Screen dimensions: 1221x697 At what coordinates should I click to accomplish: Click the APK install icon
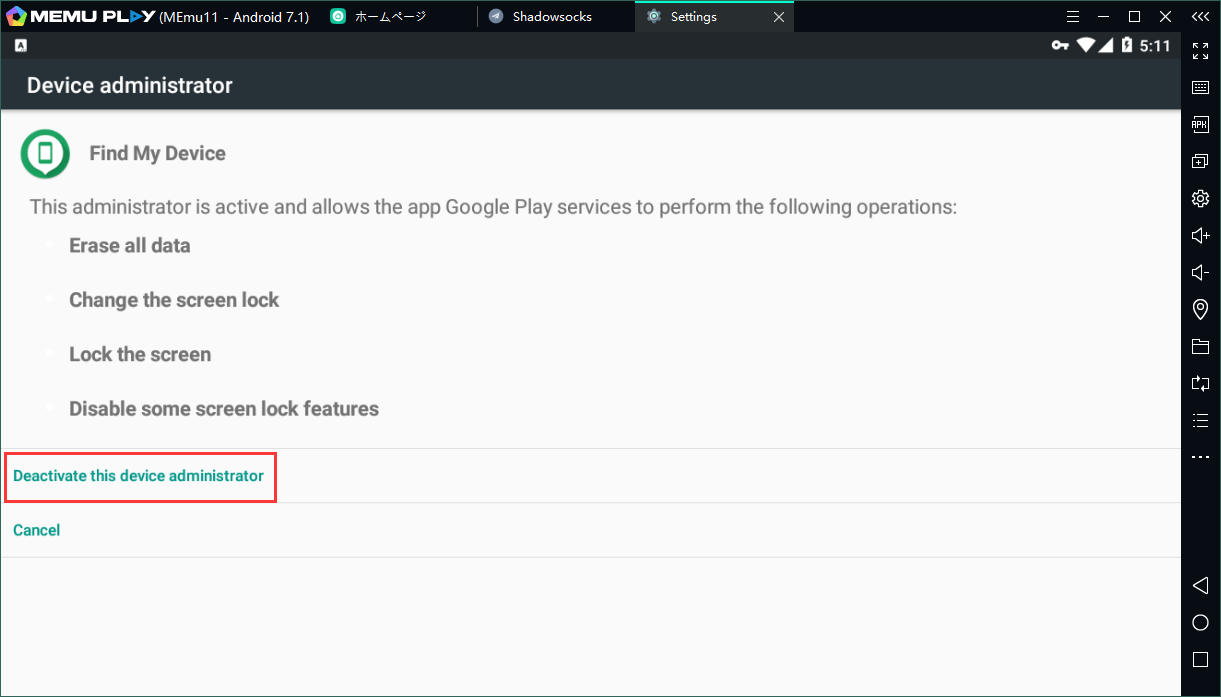[x=1200, y=125]
